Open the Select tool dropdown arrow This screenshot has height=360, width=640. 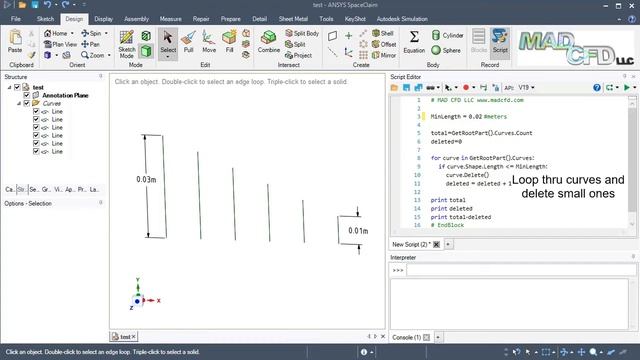pos(168,57)
